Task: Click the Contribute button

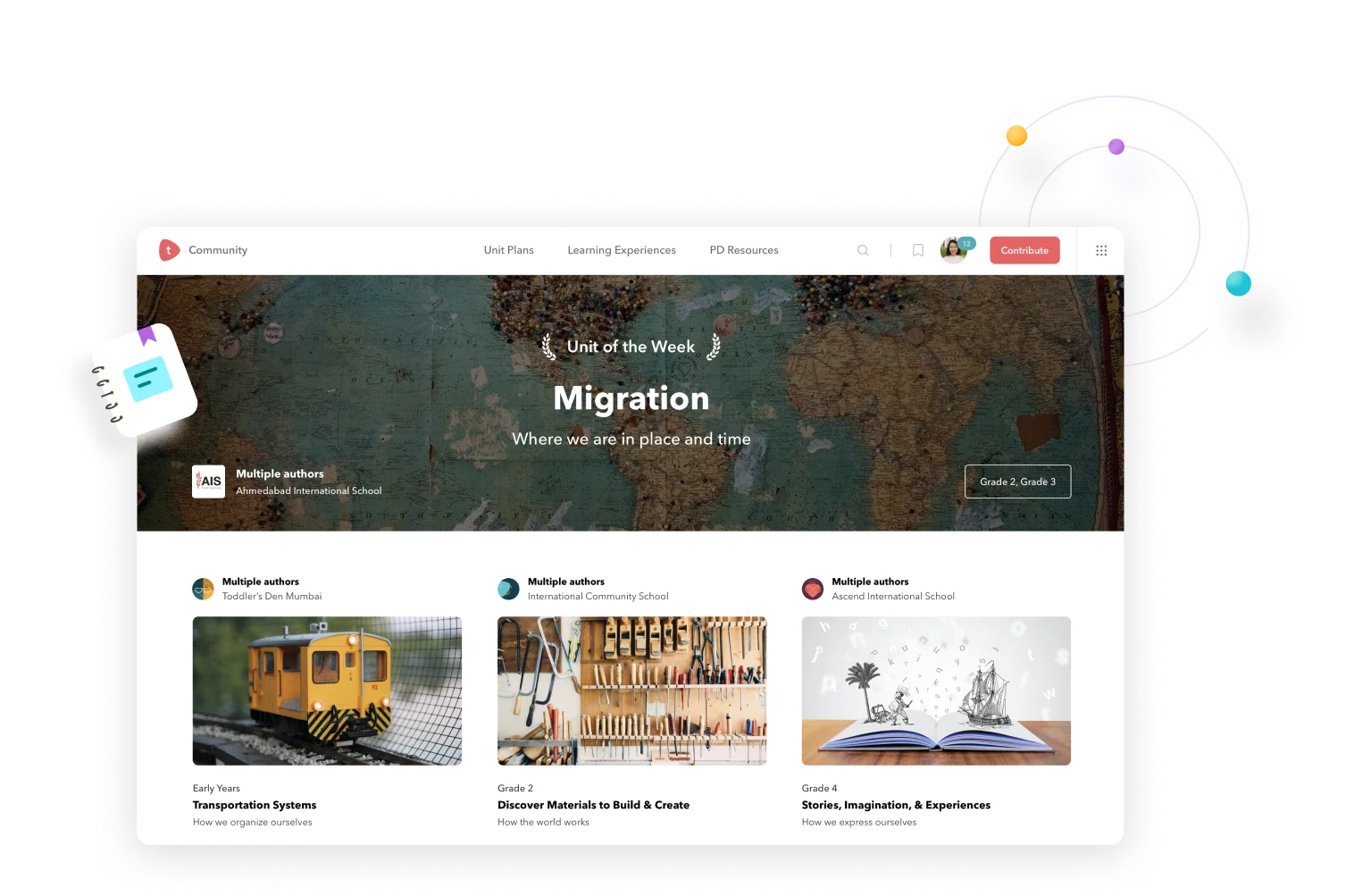Action: pyautogui.click(x=1024, y=250)
